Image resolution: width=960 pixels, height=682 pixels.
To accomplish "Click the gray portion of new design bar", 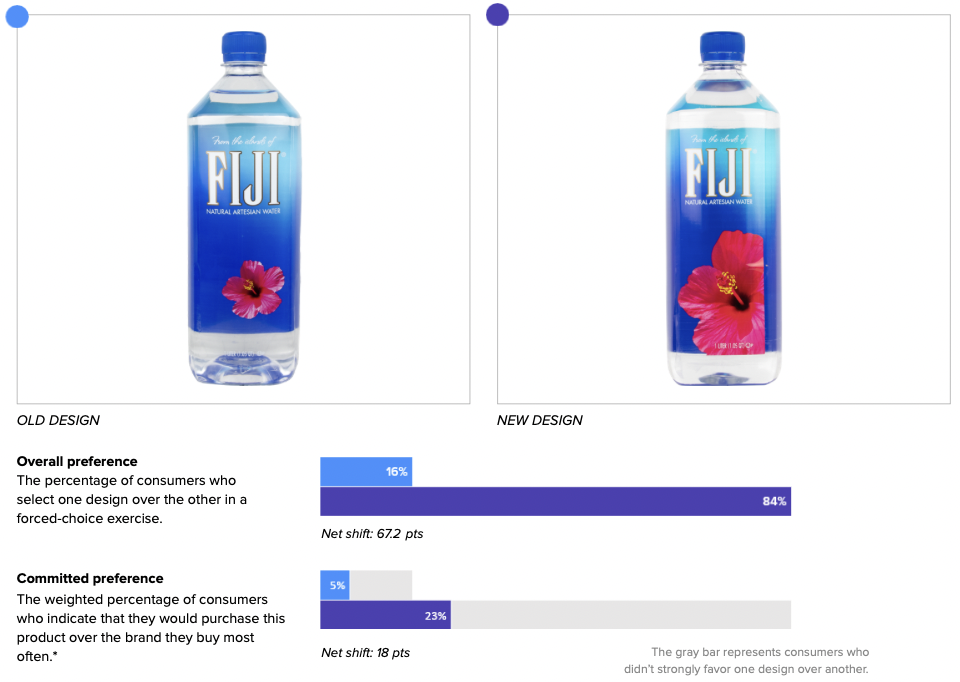I will (621, 615).
